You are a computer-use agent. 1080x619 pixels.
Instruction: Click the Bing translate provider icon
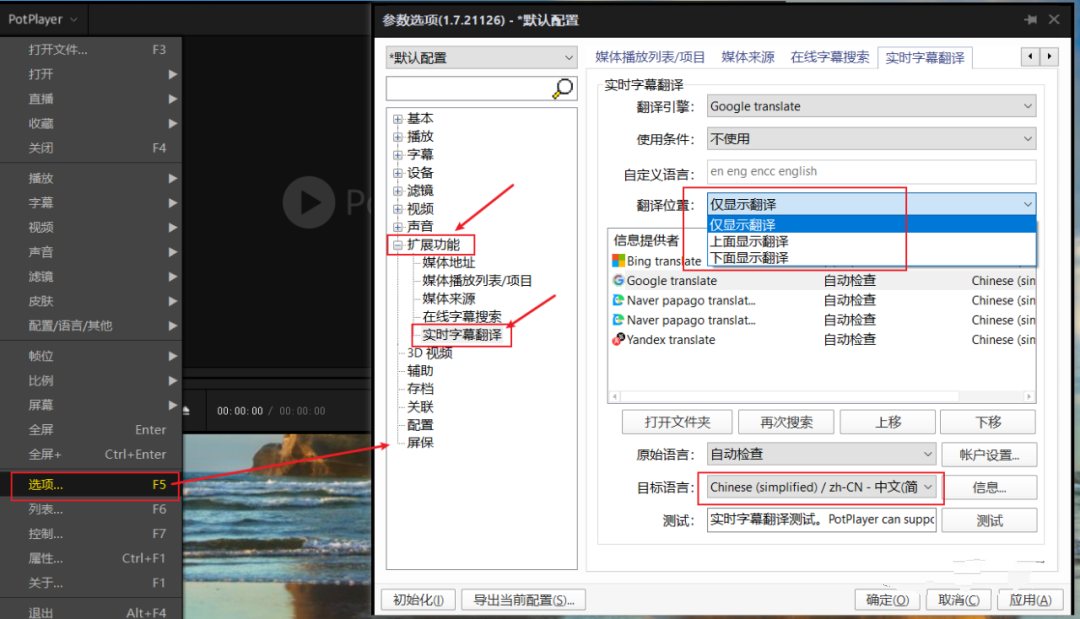[618, 261]
